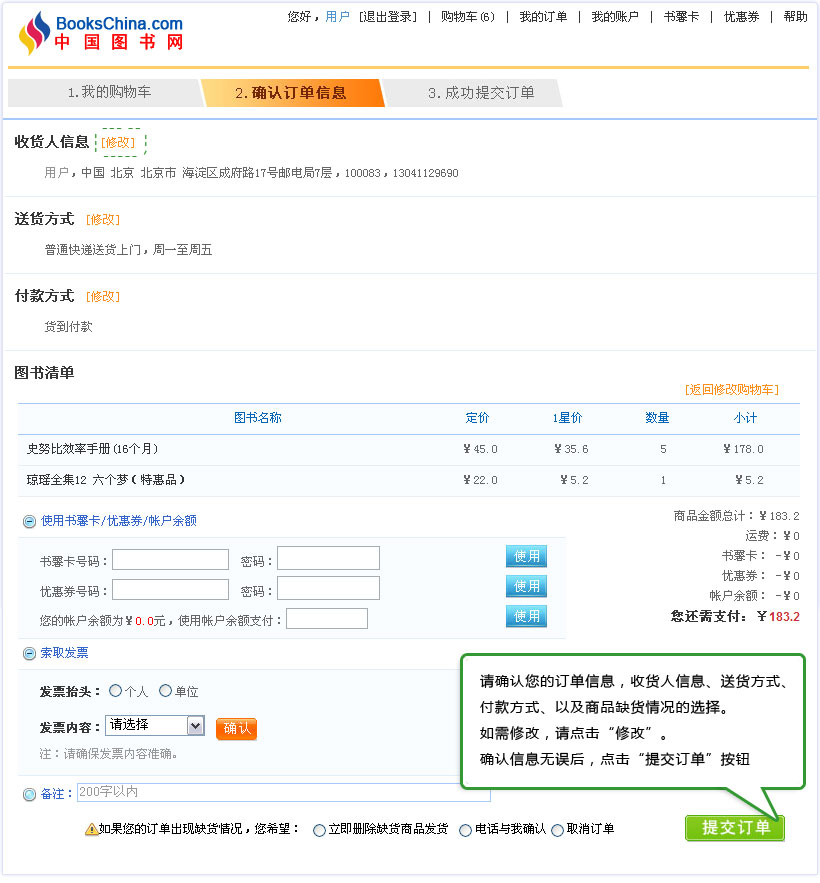Open 我的订单 in top navigation

point(543,17)
